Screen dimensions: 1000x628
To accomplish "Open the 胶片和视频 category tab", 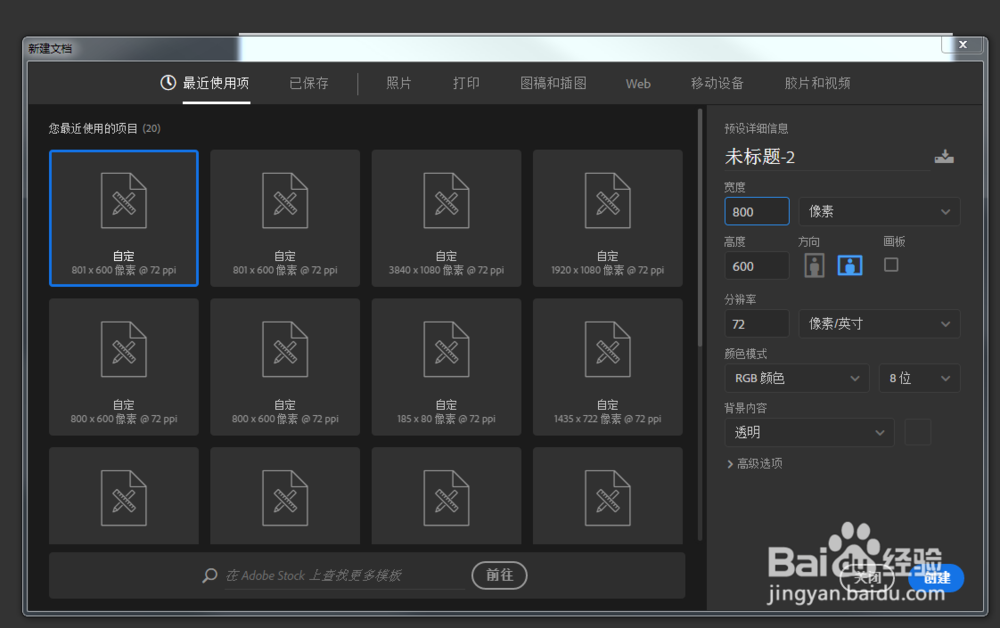I will [x=819, y=83].
